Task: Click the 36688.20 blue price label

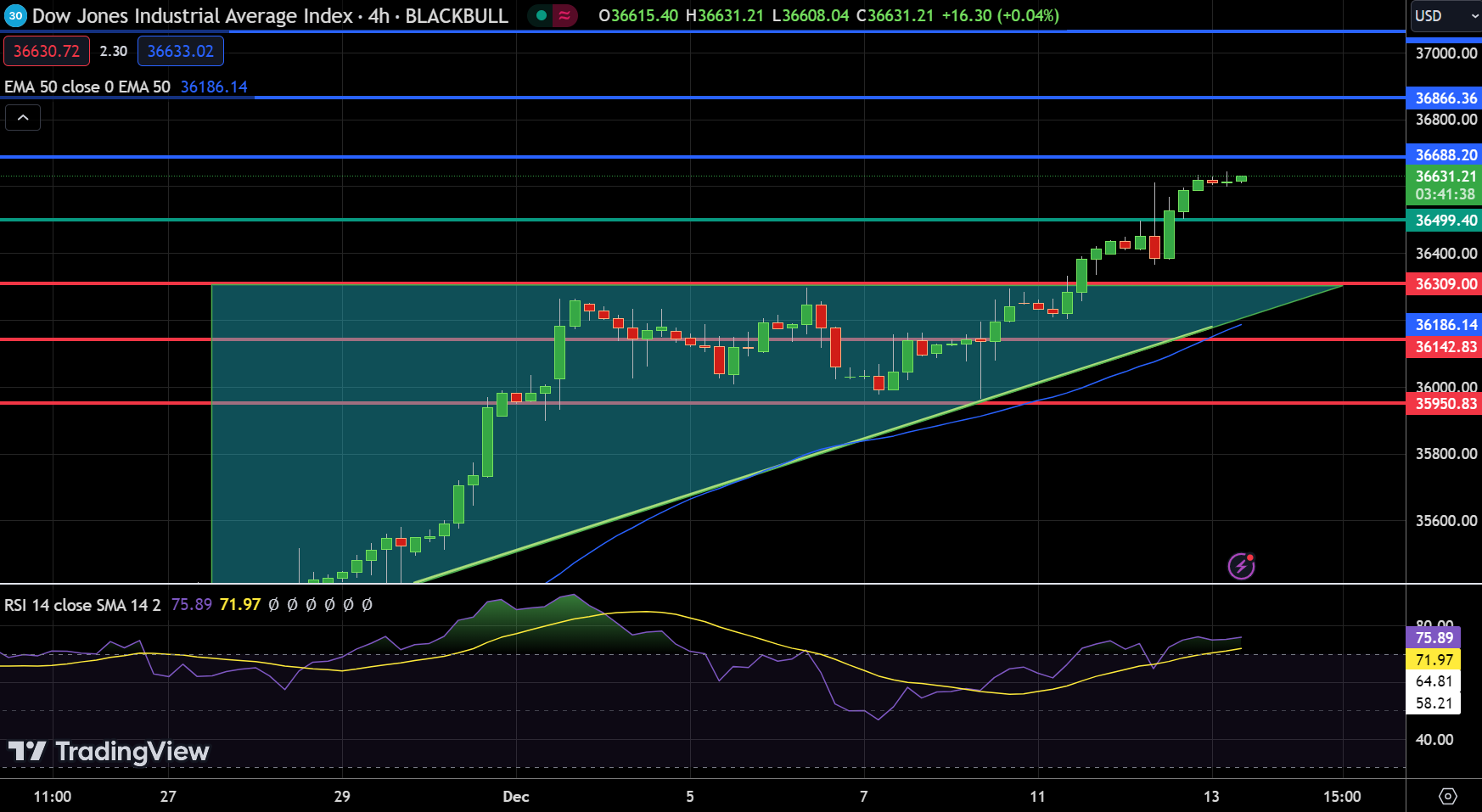Action: (x=1445, y=155)
